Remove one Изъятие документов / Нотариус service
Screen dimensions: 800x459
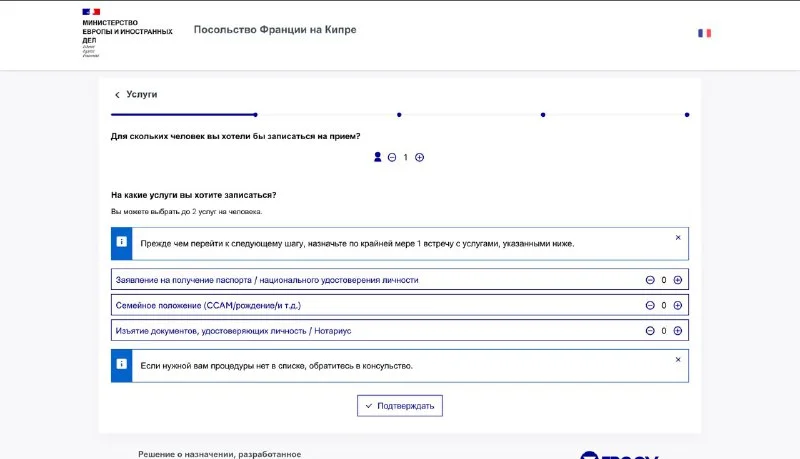650,330
